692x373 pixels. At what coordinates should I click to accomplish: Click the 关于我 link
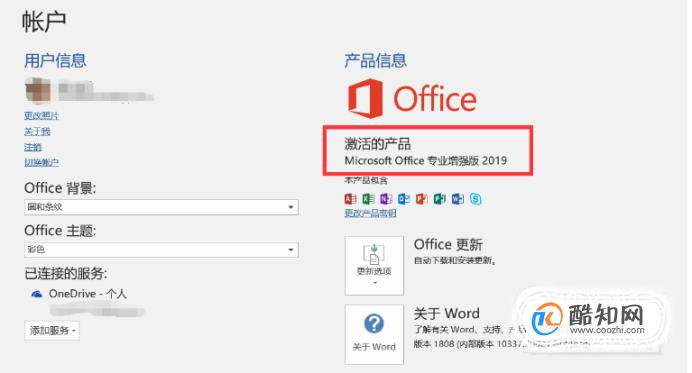(38, 132)
